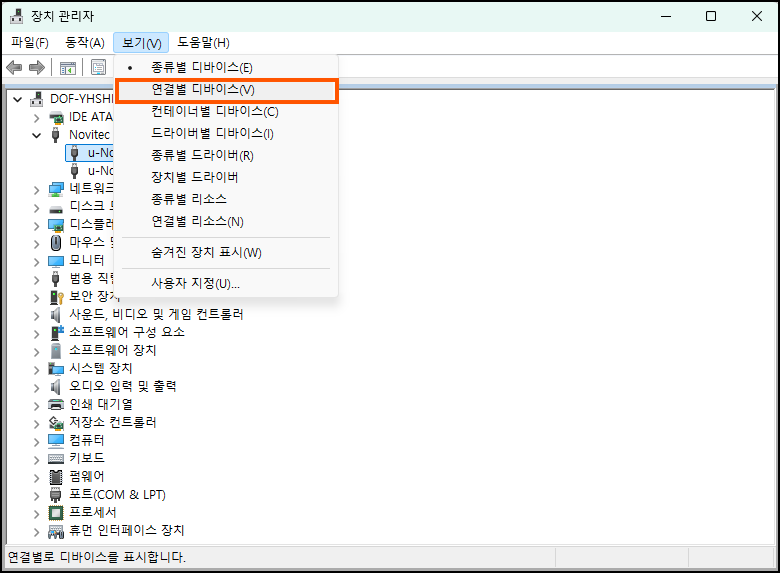This screenshot has width=780, height=573.
Task: Select the 소프트웨어 구성 요소 tree entry
Action: (x=126, y=332)
